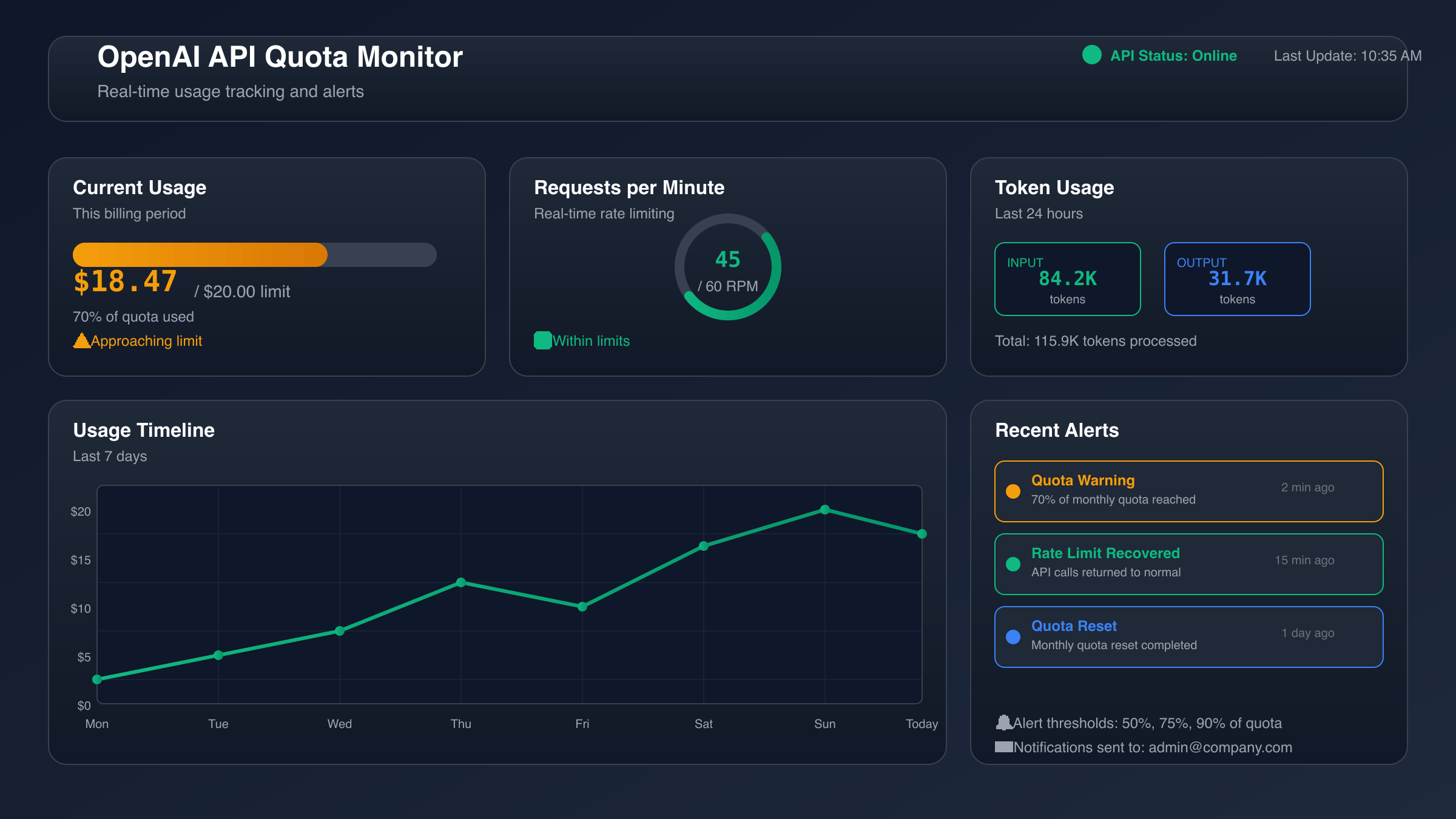This screenshot has width=1456, height=819.
Task: Click the Current Usage card heading
Action: [x=140, y=187]
